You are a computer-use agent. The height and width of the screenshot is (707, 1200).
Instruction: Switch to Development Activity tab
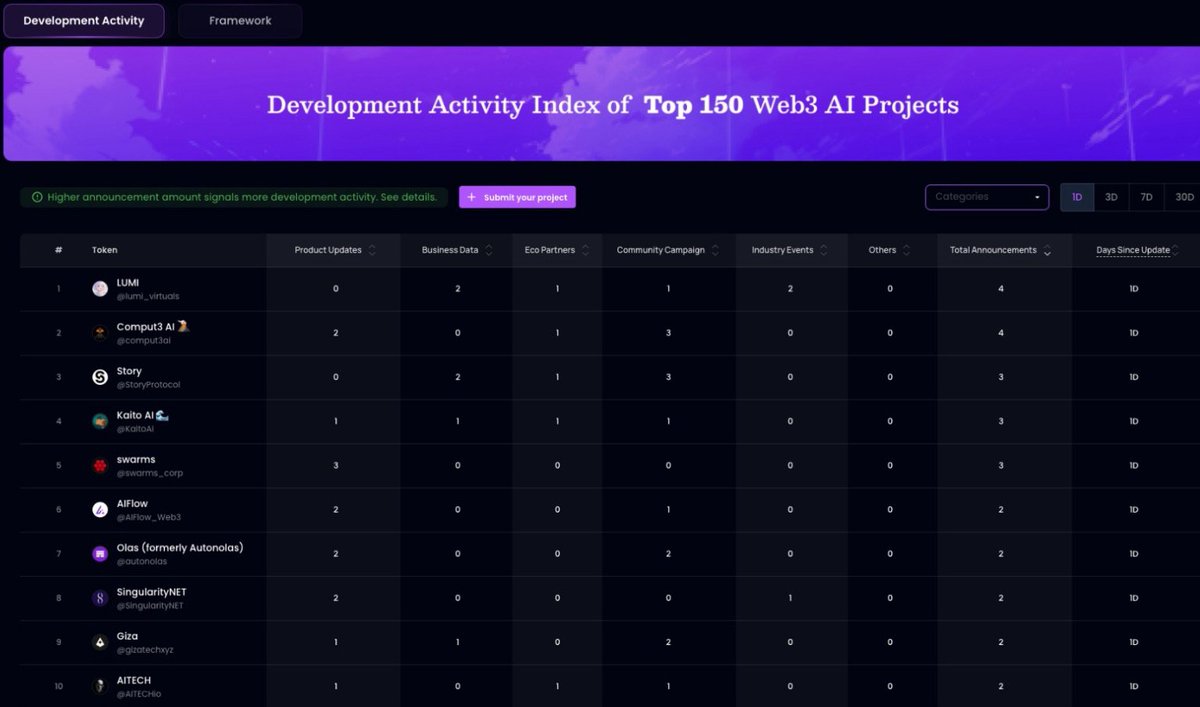84,20
